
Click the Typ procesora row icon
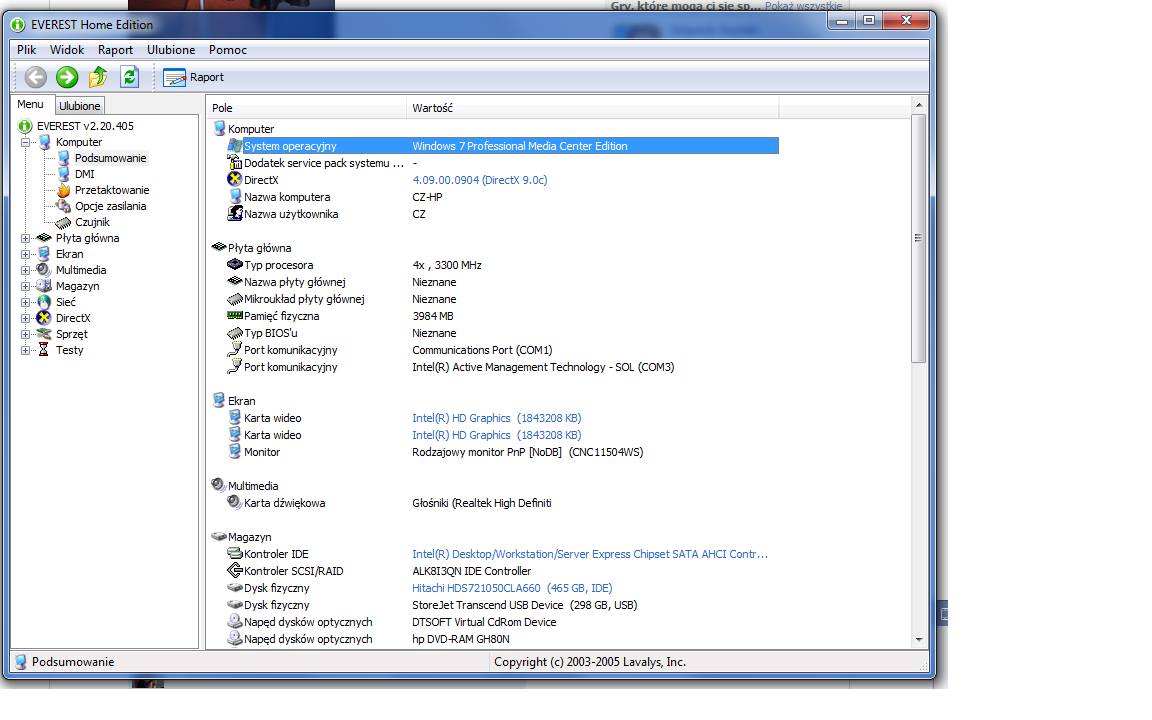click(234, 264)
